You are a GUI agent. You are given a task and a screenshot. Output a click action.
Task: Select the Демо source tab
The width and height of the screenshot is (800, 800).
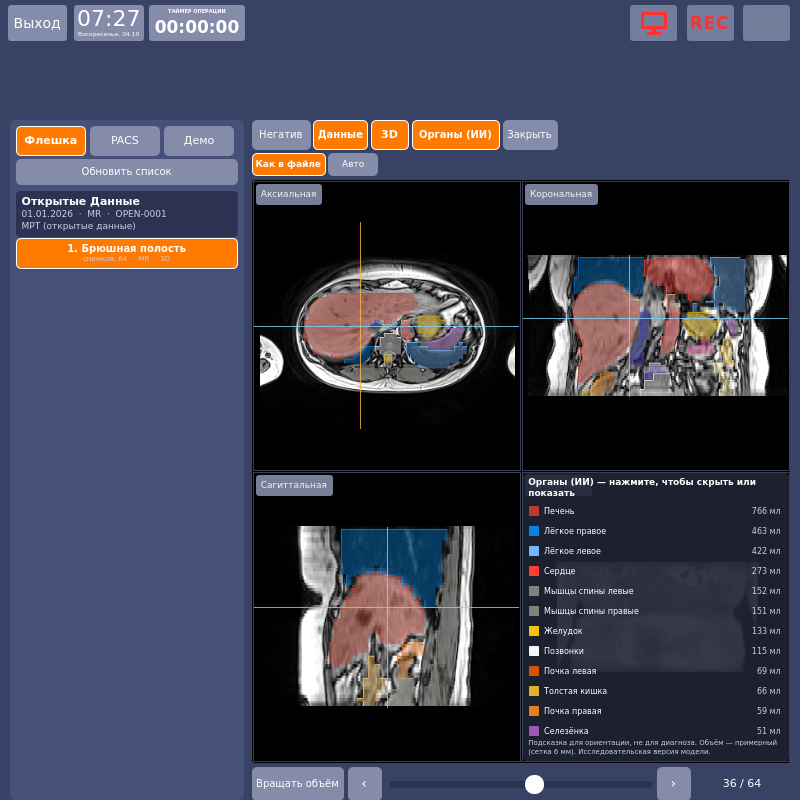pos(199,140)
